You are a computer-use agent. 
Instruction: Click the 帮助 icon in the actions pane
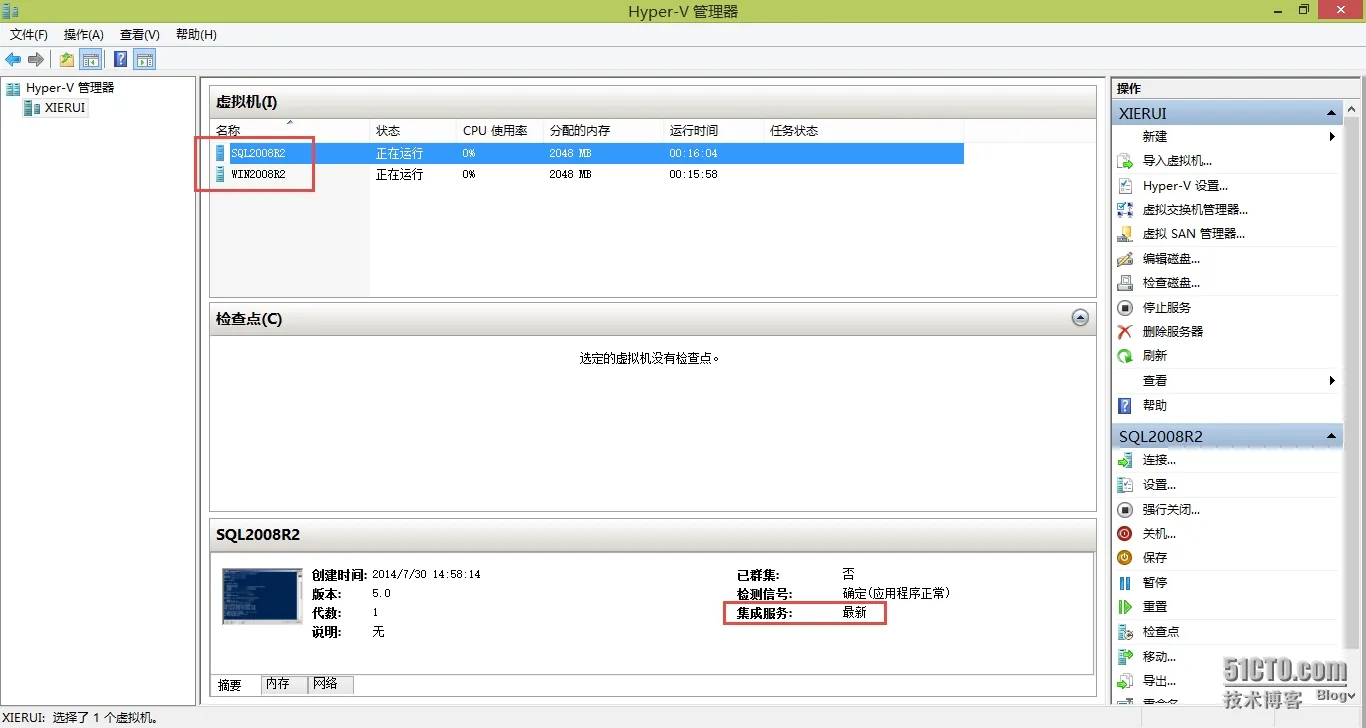1125,405
